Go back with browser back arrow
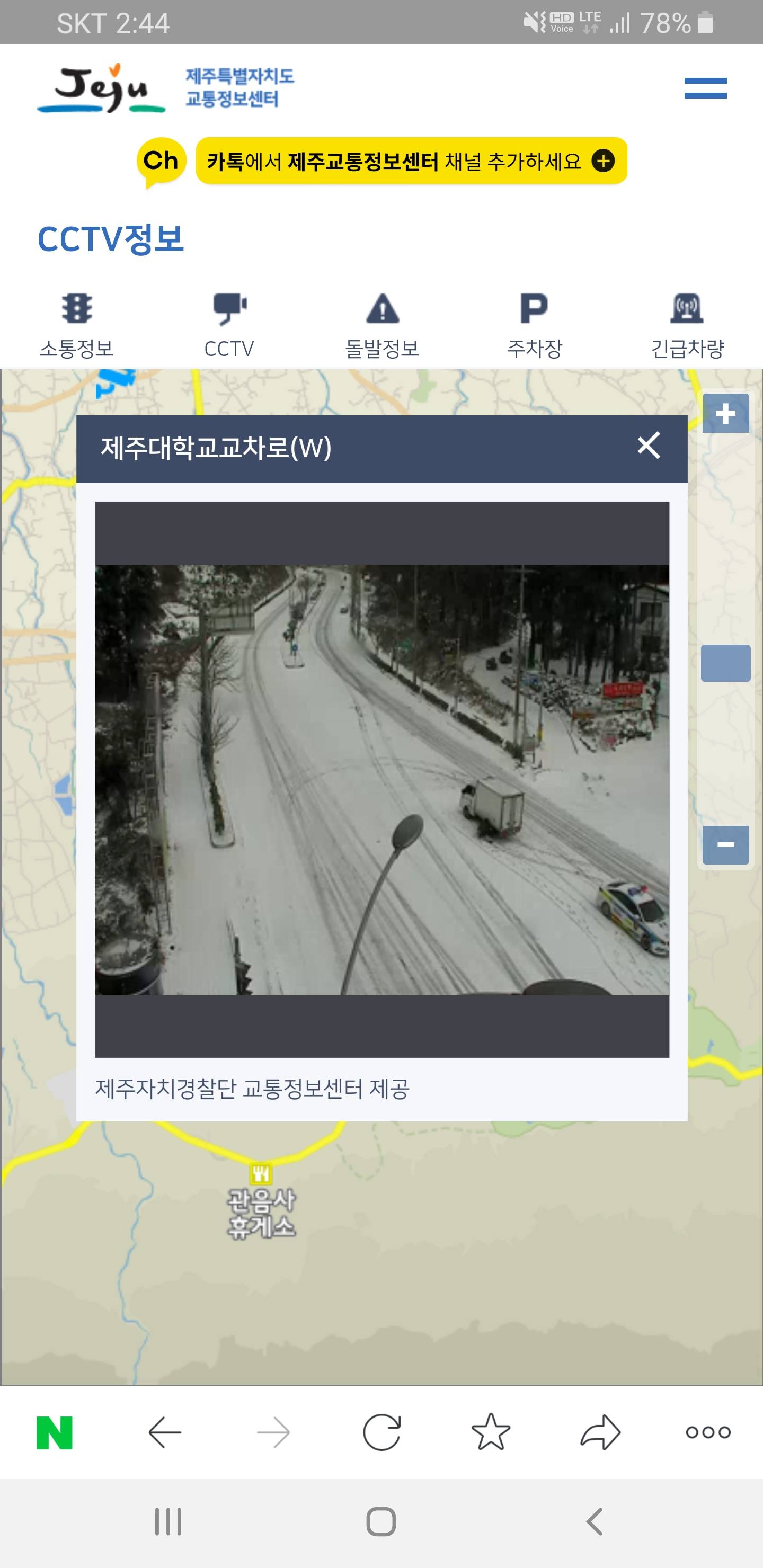 pyautogui.click(x=165, y=1433)
